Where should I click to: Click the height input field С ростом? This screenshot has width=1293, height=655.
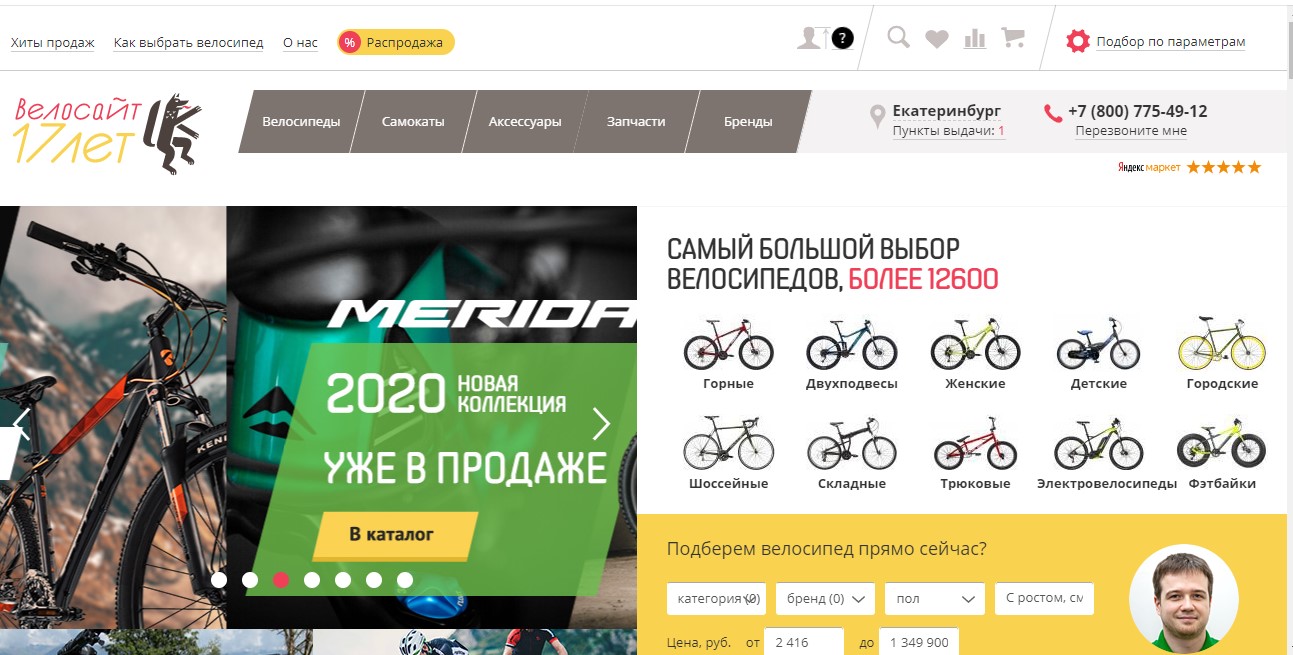1044,599
